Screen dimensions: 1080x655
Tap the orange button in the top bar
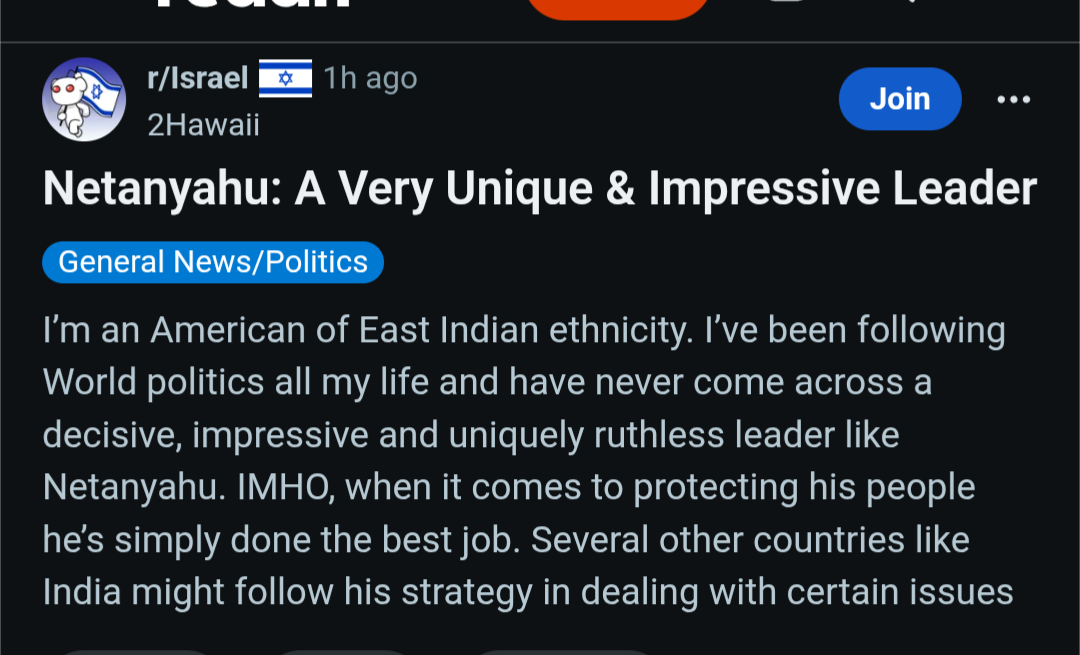(x=617, y=8)
